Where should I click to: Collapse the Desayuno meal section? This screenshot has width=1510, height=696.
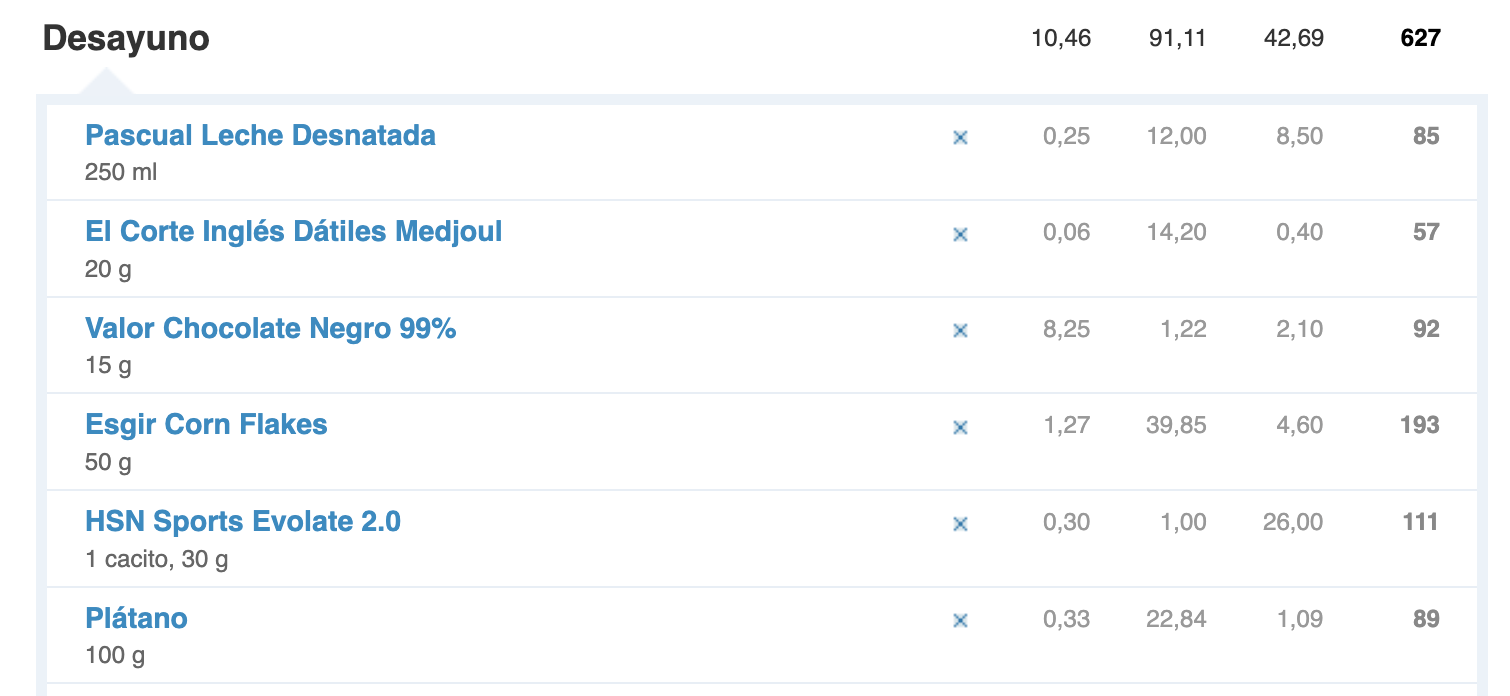[x=126, y=39]
